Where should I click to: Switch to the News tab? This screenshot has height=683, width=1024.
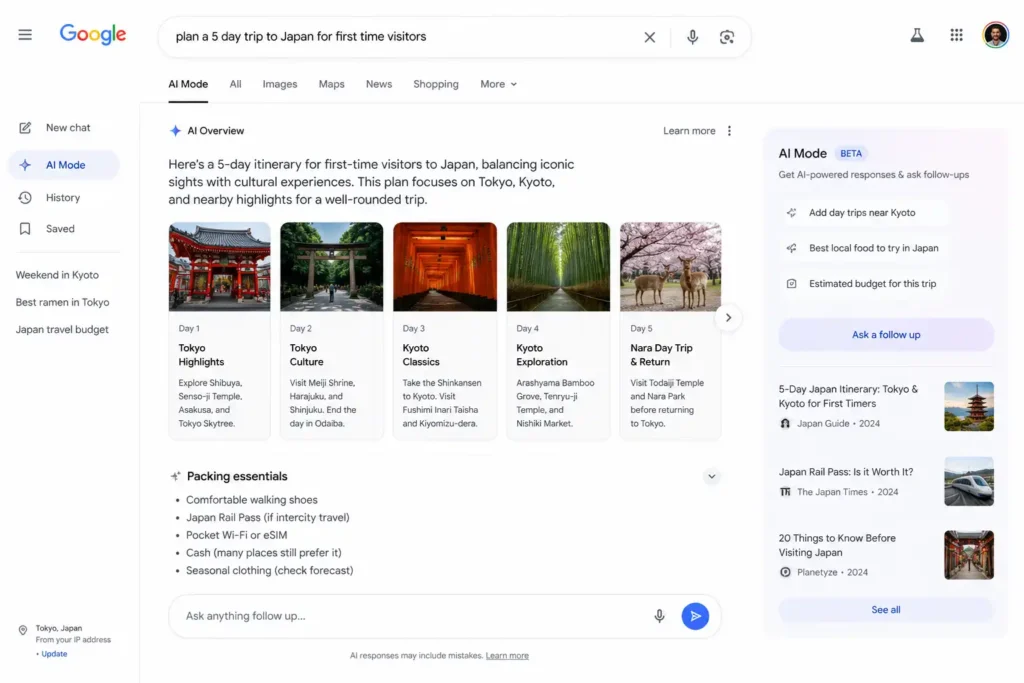[379, 84]
